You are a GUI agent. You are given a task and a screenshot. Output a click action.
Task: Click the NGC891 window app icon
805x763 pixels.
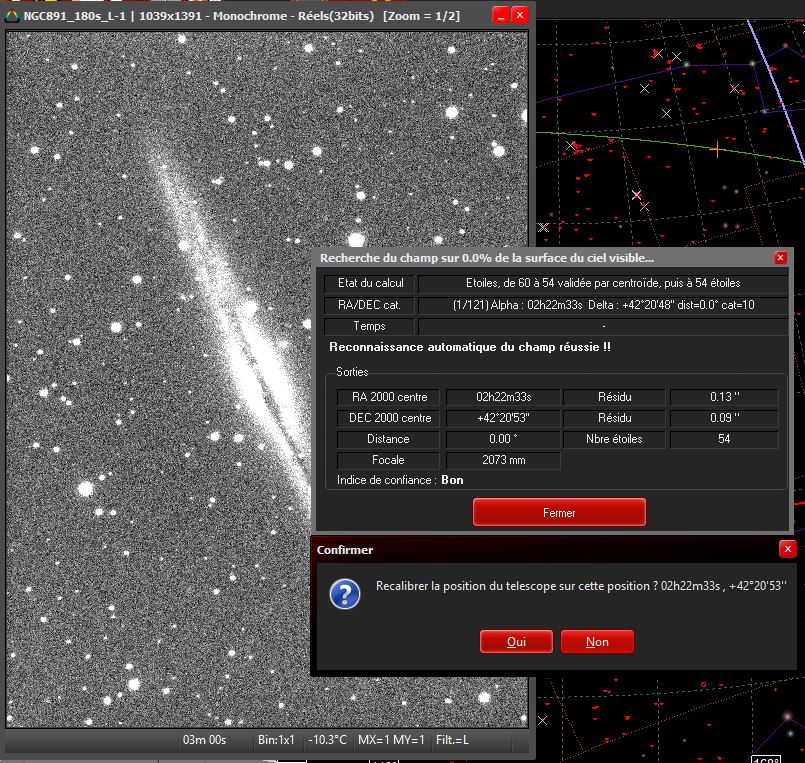point(12,16)
